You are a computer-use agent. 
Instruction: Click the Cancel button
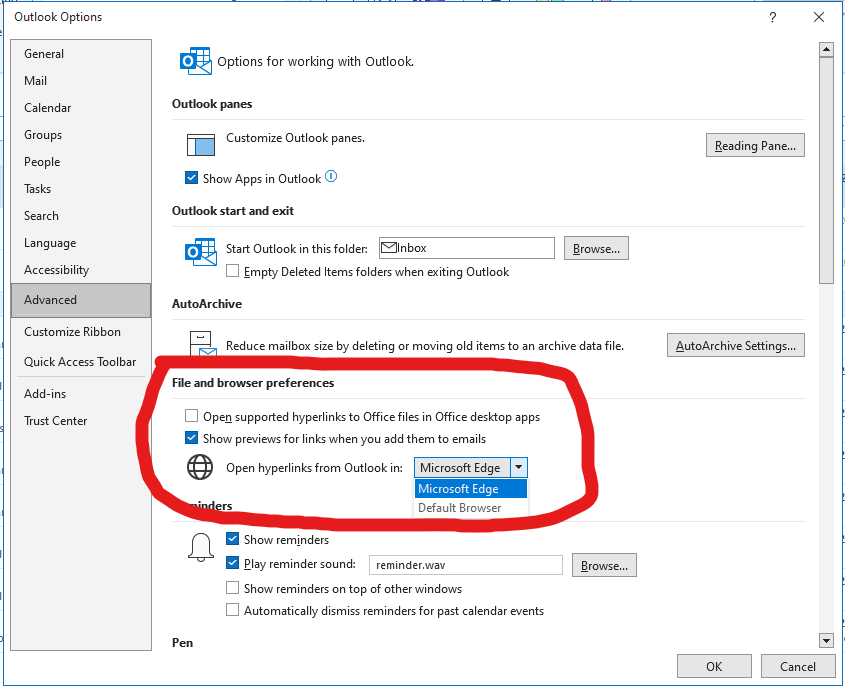pyautogui.click(x=798, y=667)
